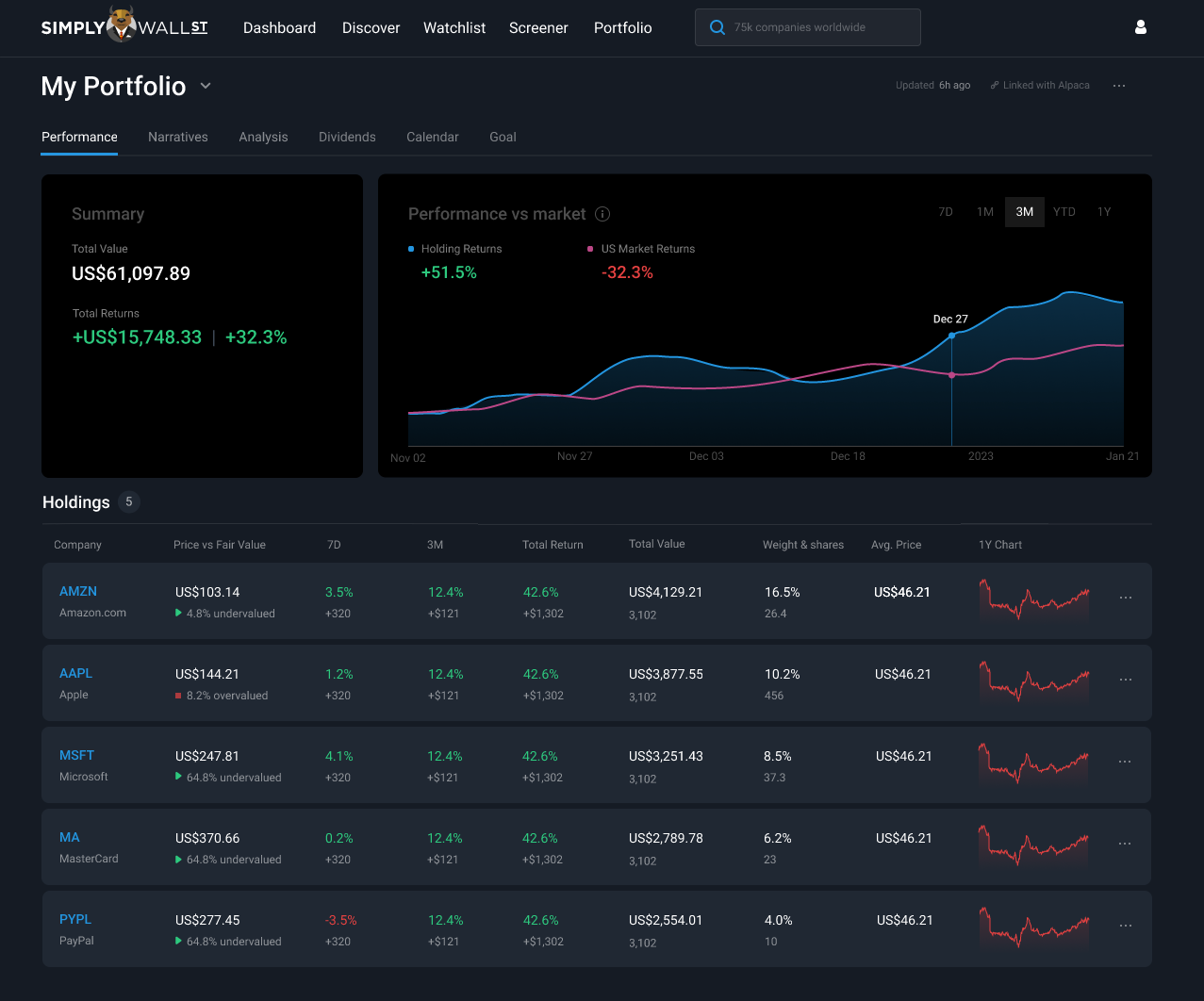This screenshot has height=1001, width=1204.
Task: Switch to the Calendar tab
Action: point(433,137)
